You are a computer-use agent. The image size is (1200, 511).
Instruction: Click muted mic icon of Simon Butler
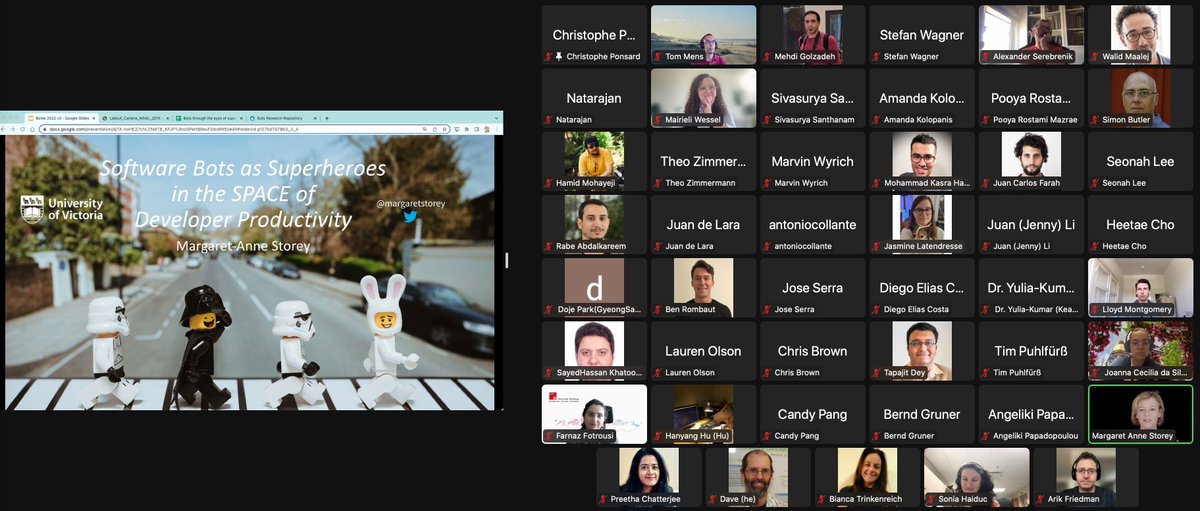1093,120
